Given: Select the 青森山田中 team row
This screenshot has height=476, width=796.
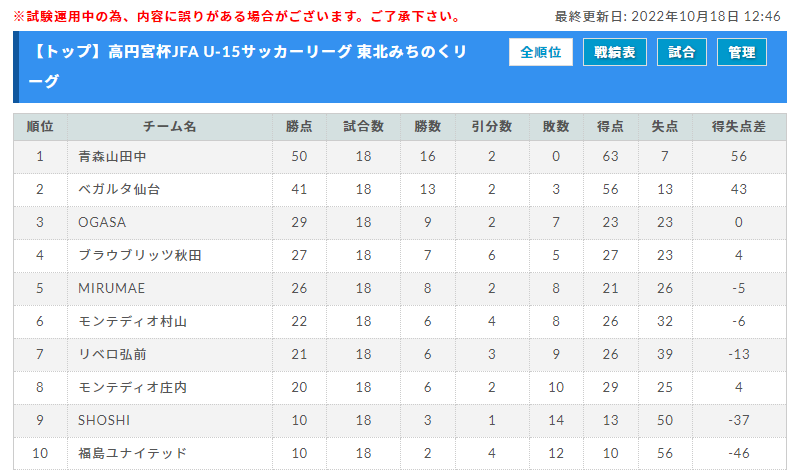Looking at the screenshot, I should click(400, 157).
